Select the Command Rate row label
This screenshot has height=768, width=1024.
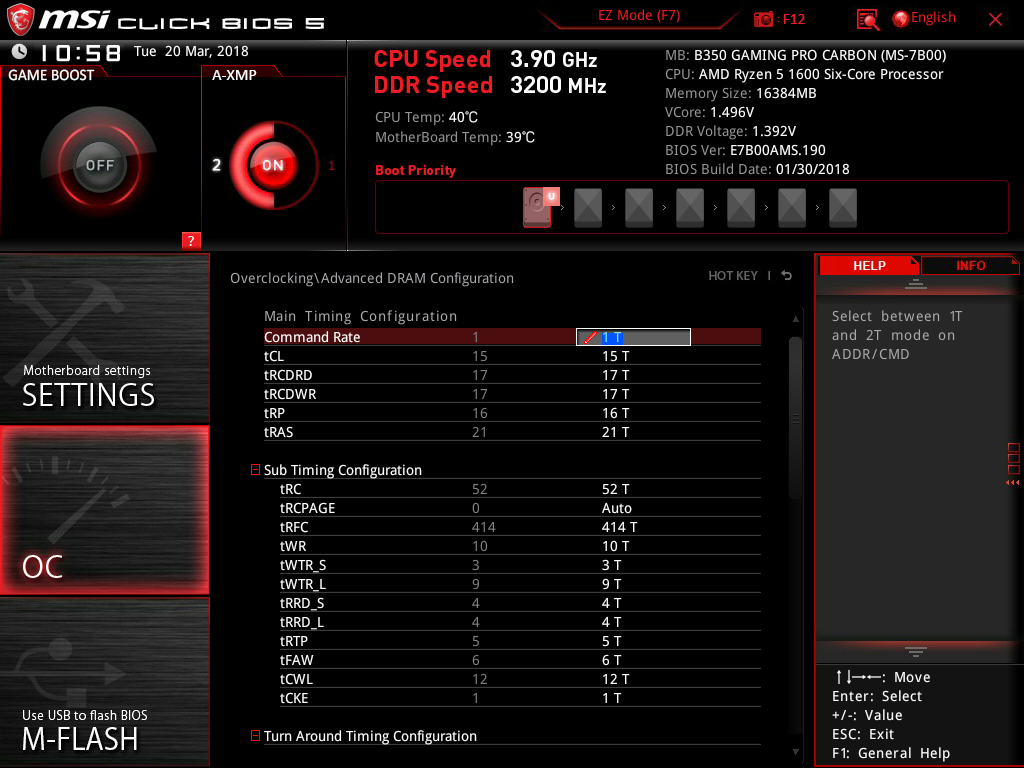click(312, 337)
